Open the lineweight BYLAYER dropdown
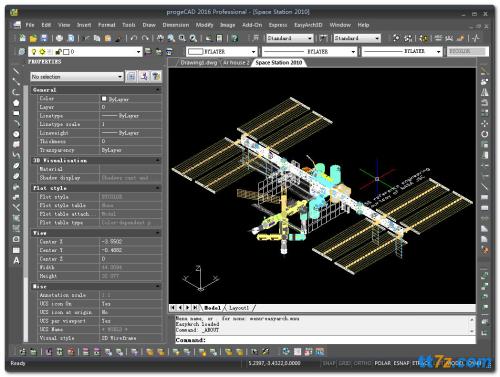Screen dimensions: 500x377 (x=439, y=52)
